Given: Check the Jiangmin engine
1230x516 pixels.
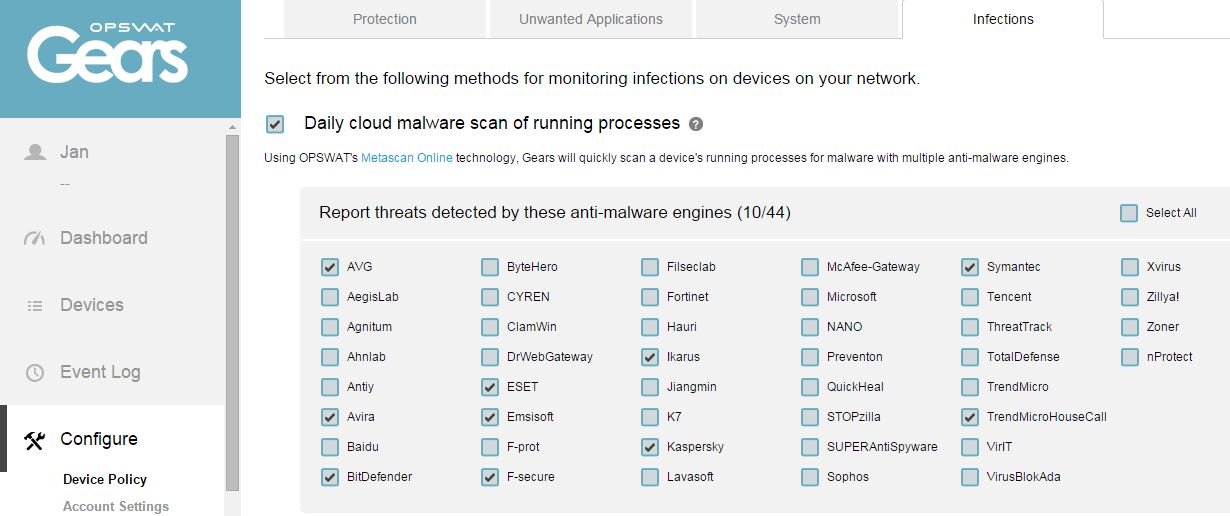Looking at the screenshot, I should [650, 387].
